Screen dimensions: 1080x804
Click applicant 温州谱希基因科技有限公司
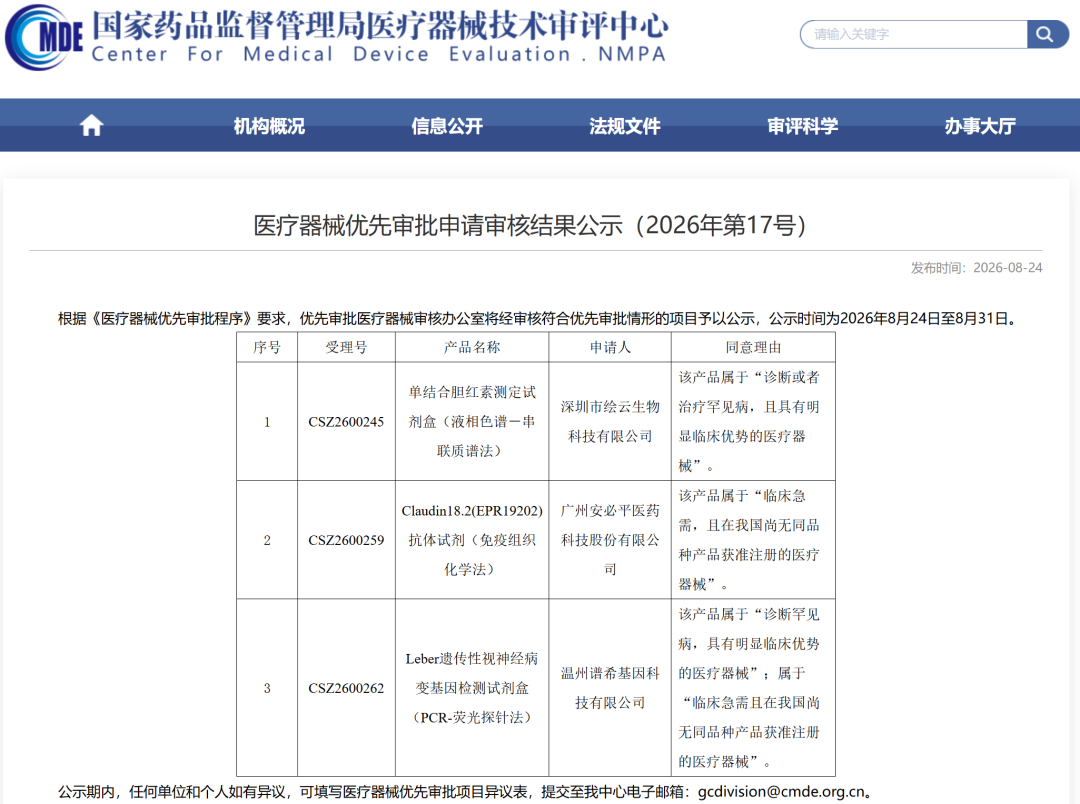pyautogui.click(x=610, y=688)
